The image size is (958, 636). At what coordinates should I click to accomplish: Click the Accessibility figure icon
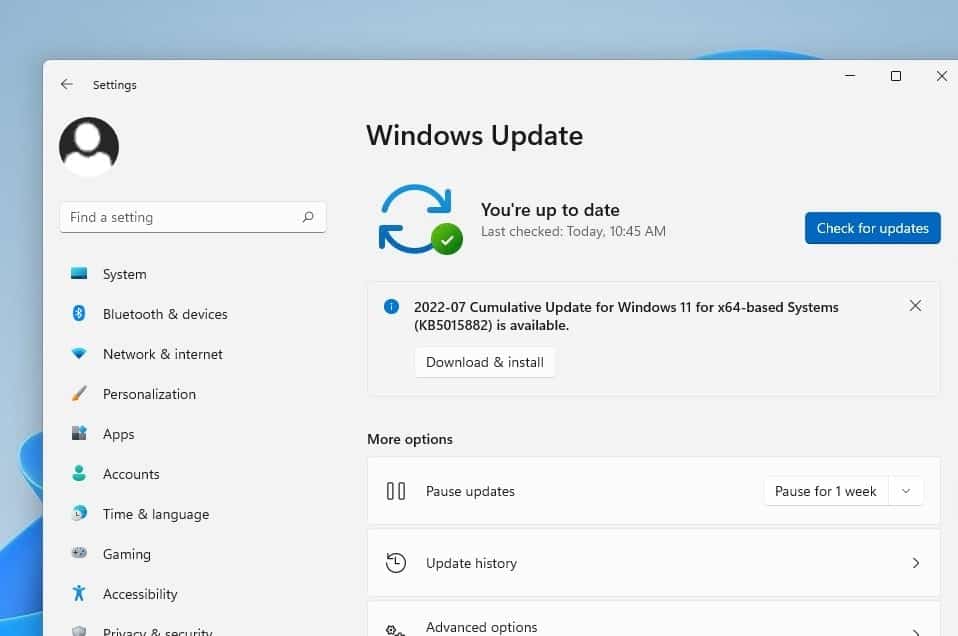click(x=79, y=594)
